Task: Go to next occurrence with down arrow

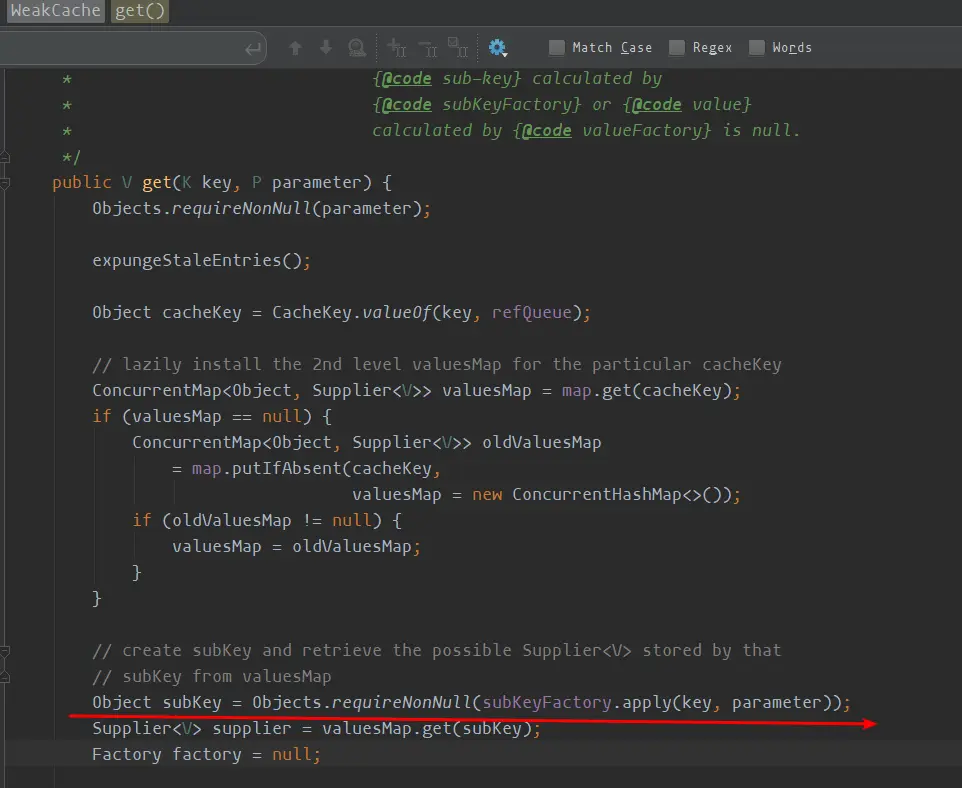Action: [x=326, y=48]
